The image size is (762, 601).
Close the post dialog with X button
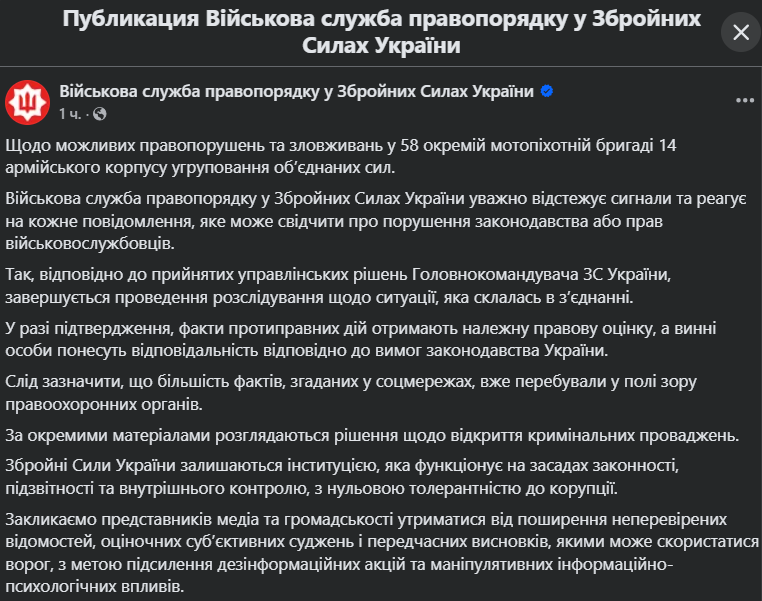tap(740, 33)
